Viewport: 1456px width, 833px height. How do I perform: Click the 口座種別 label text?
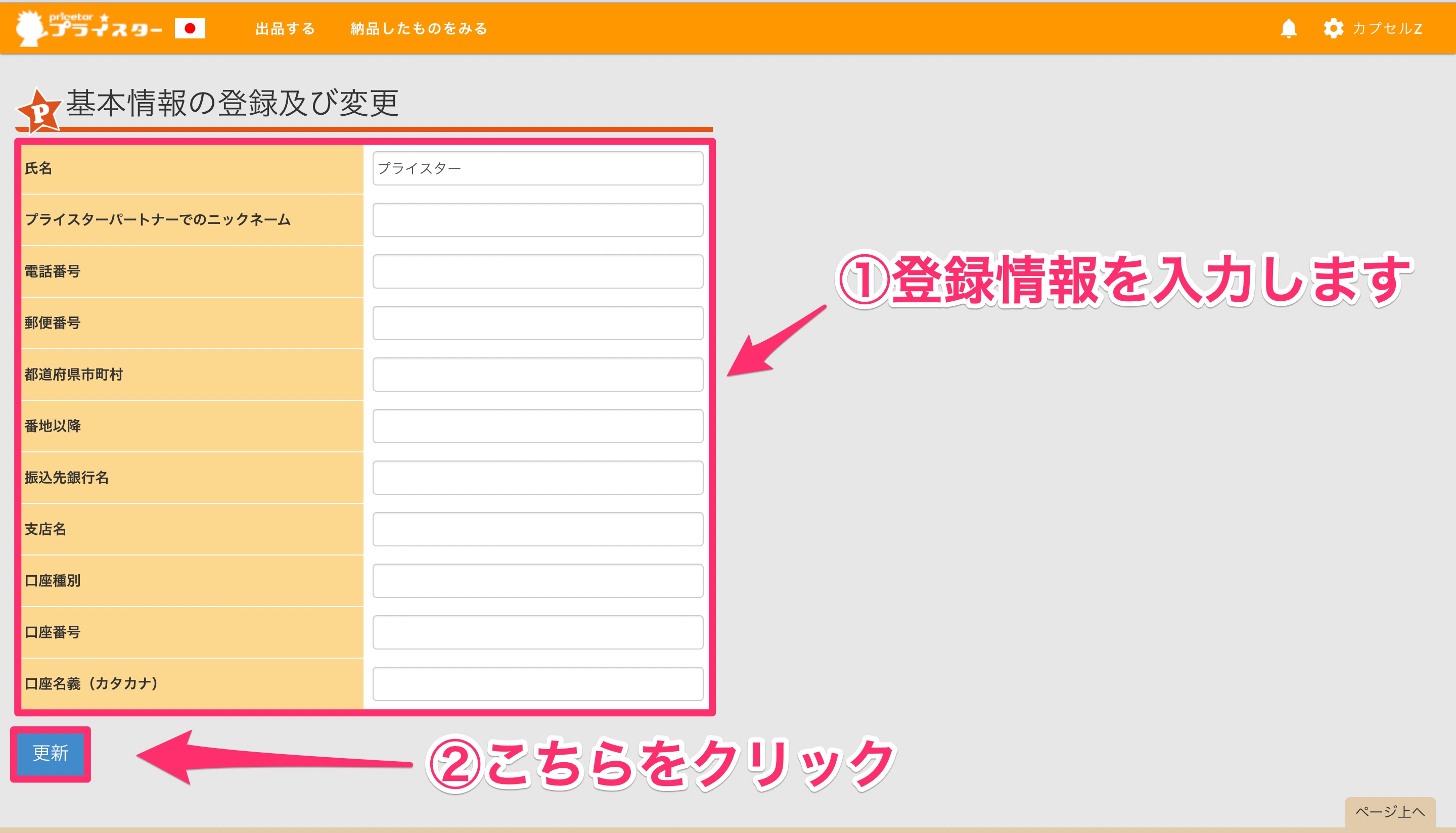pos(53,580)
